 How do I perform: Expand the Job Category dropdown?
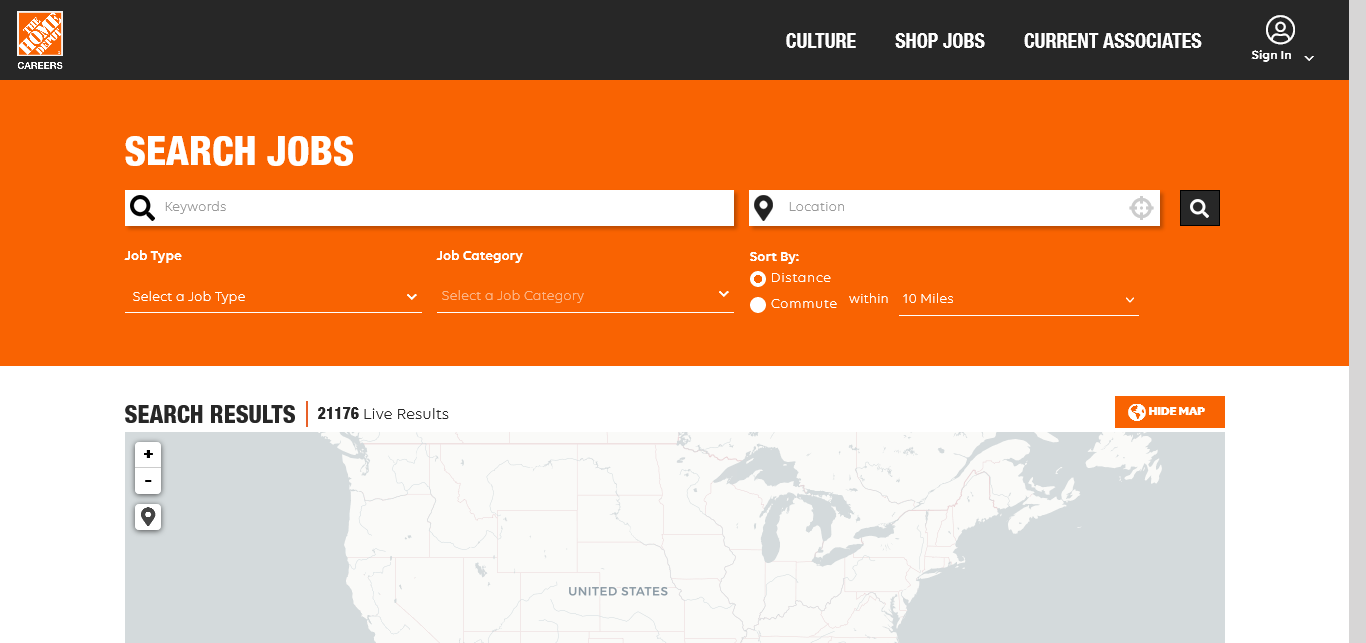point(585,296)
